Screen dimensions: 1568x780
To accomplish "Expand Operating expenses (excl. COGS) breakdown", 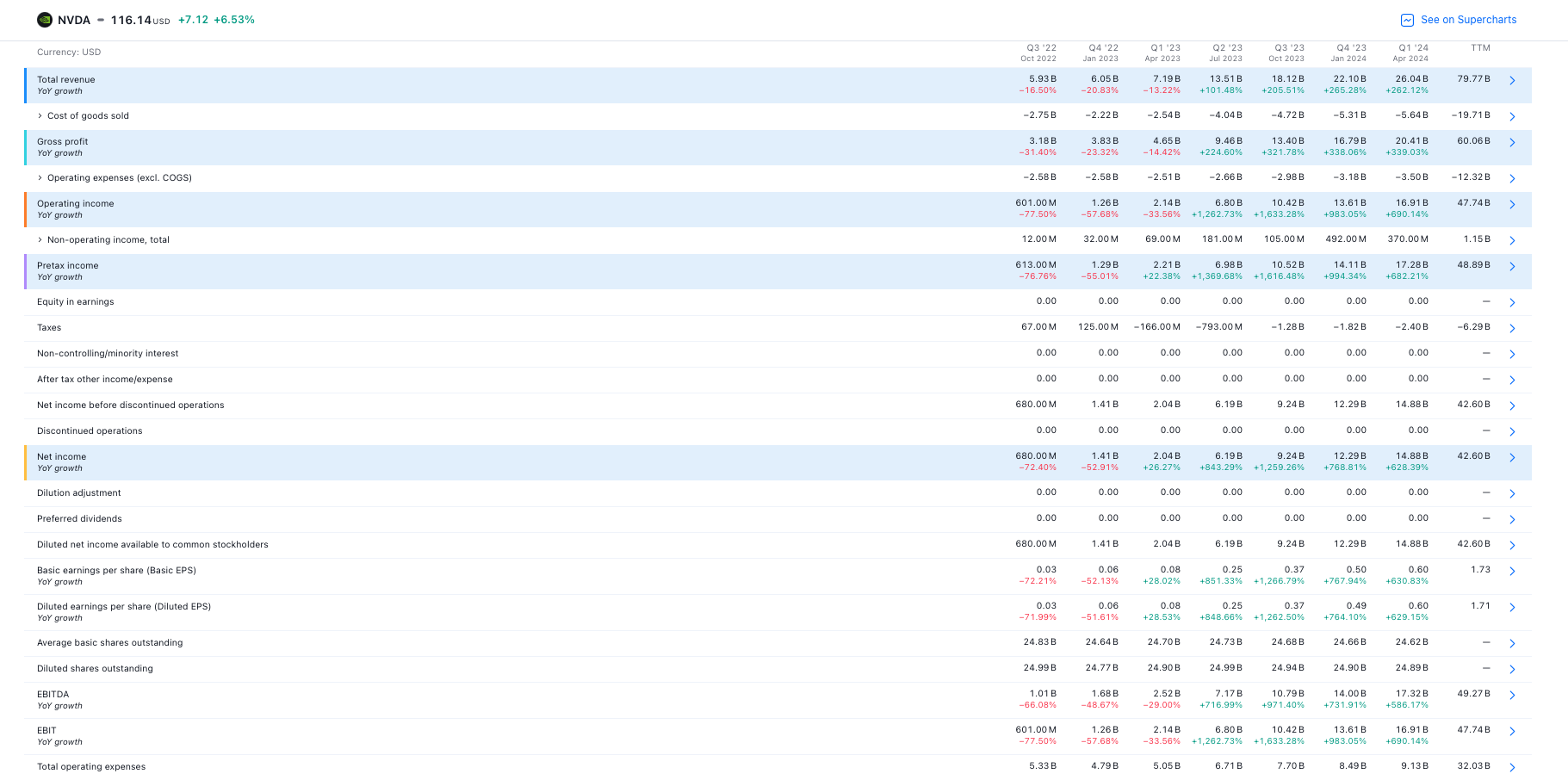I will 40,177.
